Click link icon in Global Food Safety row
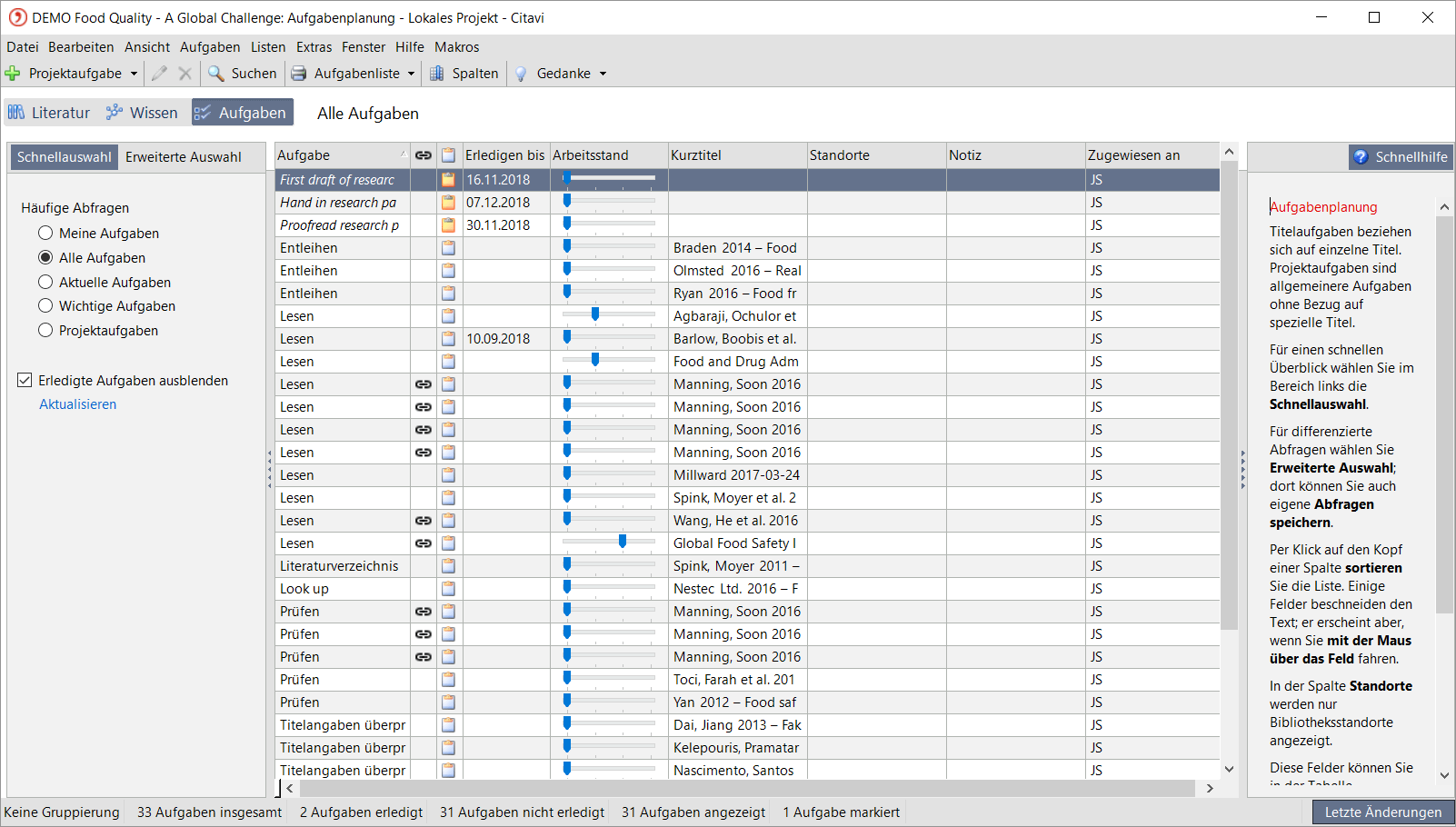The height and width of the screenshot is (827, 1456). point(424,543)
